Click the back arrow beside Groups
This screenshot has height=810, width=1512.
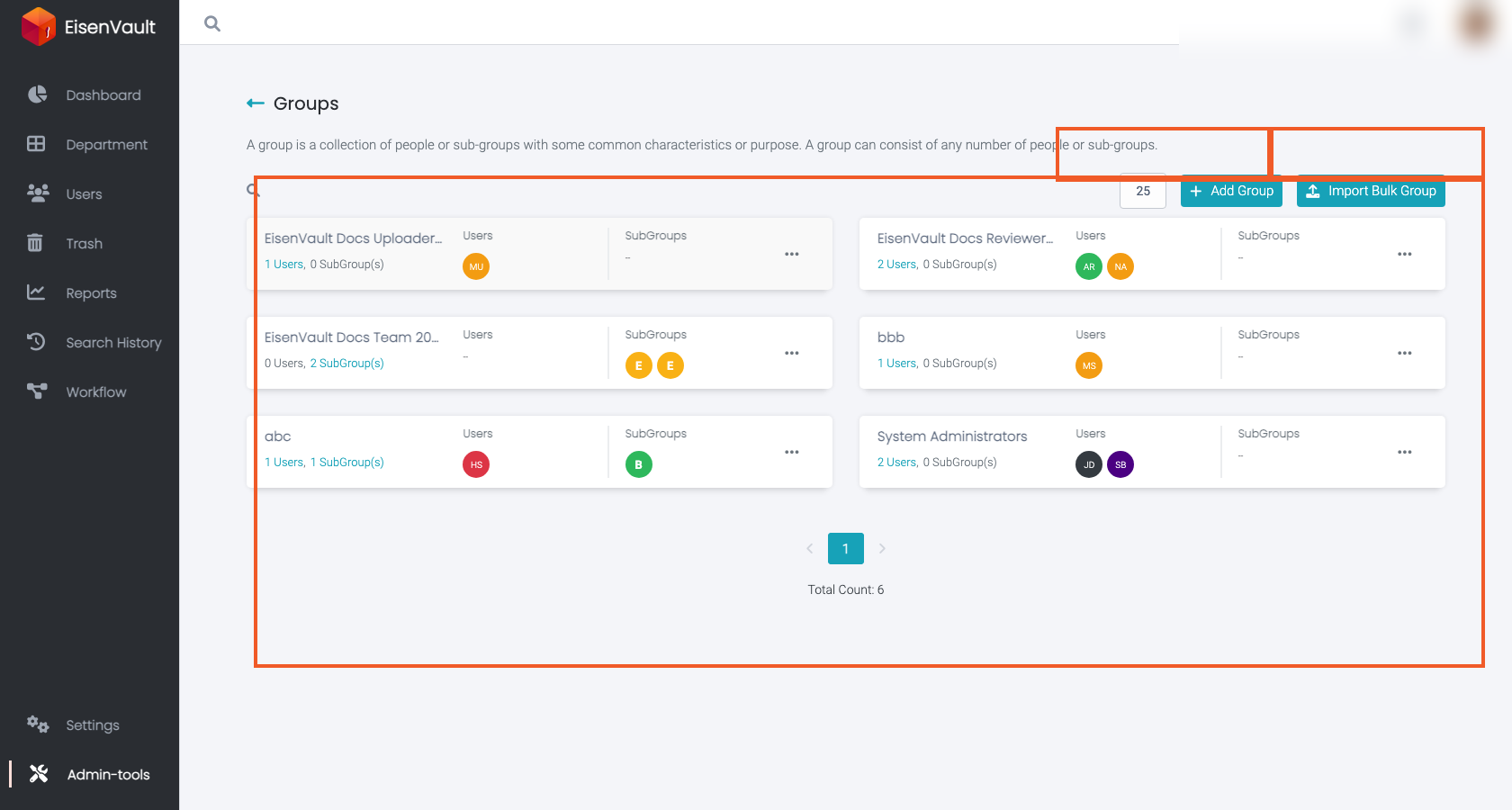256,103
